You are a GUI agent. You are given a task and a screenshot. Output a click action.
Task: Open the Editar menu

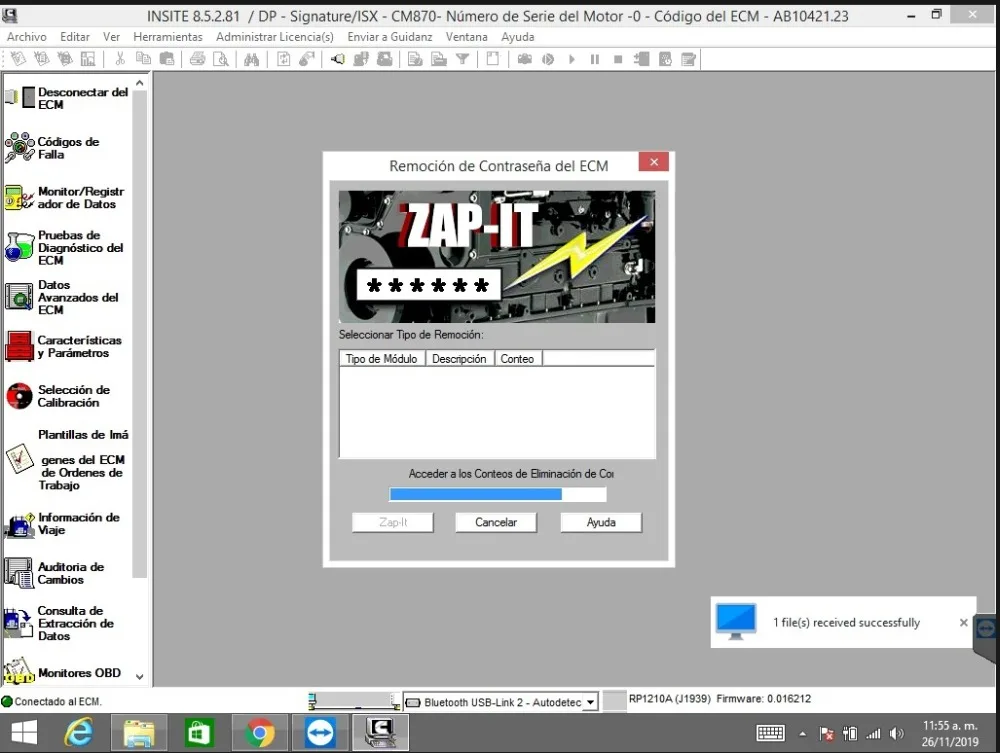[75, 37]
